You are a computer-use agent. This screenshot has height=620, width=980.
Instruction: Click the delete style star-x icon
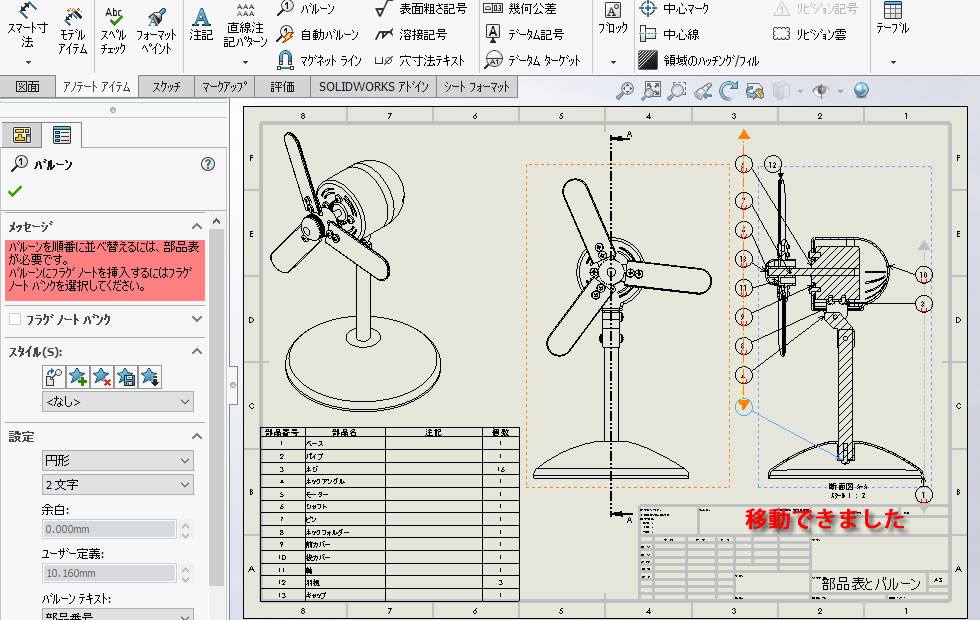(101, 377)
